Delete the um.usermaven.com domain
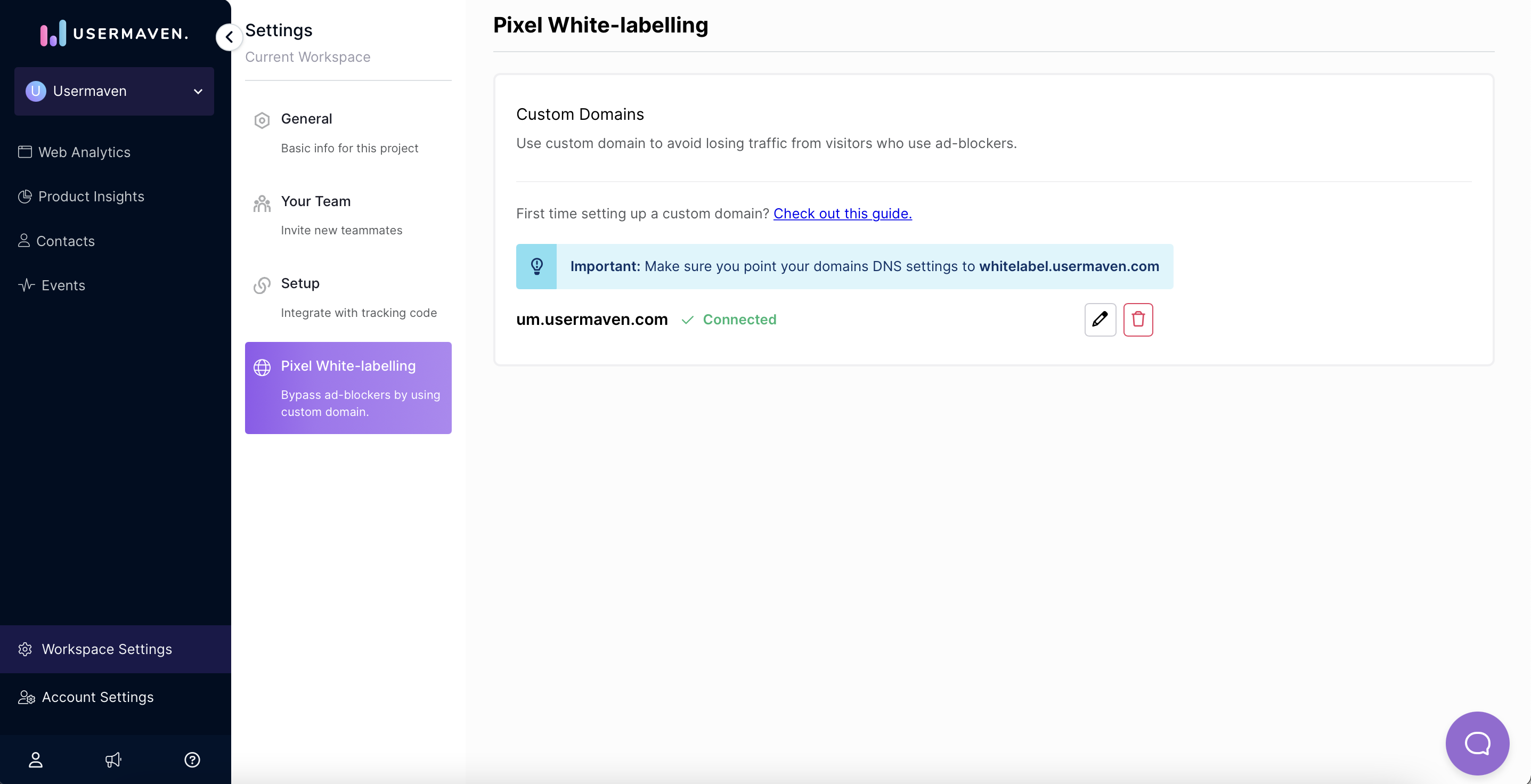The height and width of the screenshot is (784, 1531). click(1138, 320)
